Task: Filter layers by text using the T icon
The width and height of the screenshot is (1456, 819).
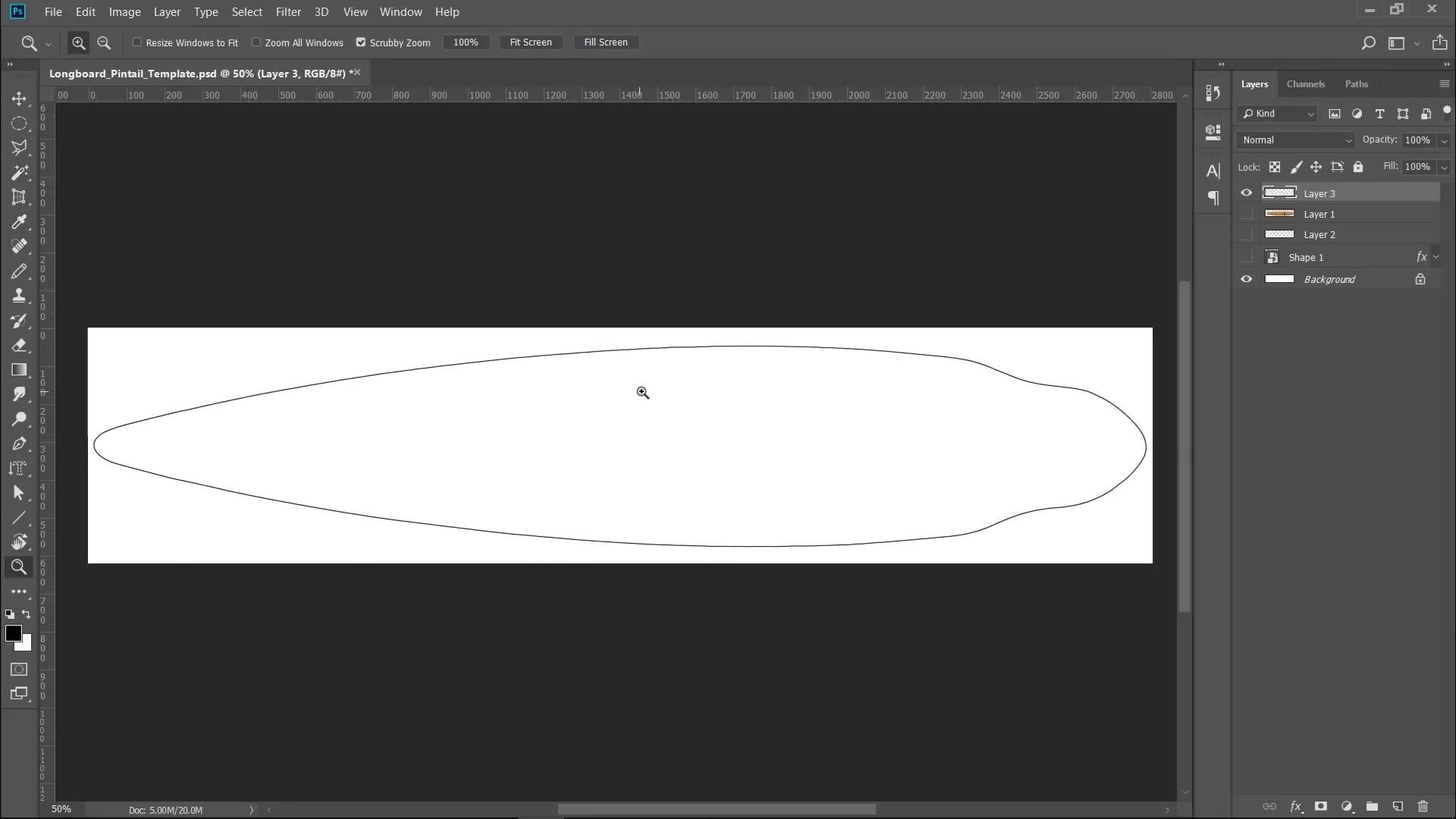Action: [x=1379, y=114]
